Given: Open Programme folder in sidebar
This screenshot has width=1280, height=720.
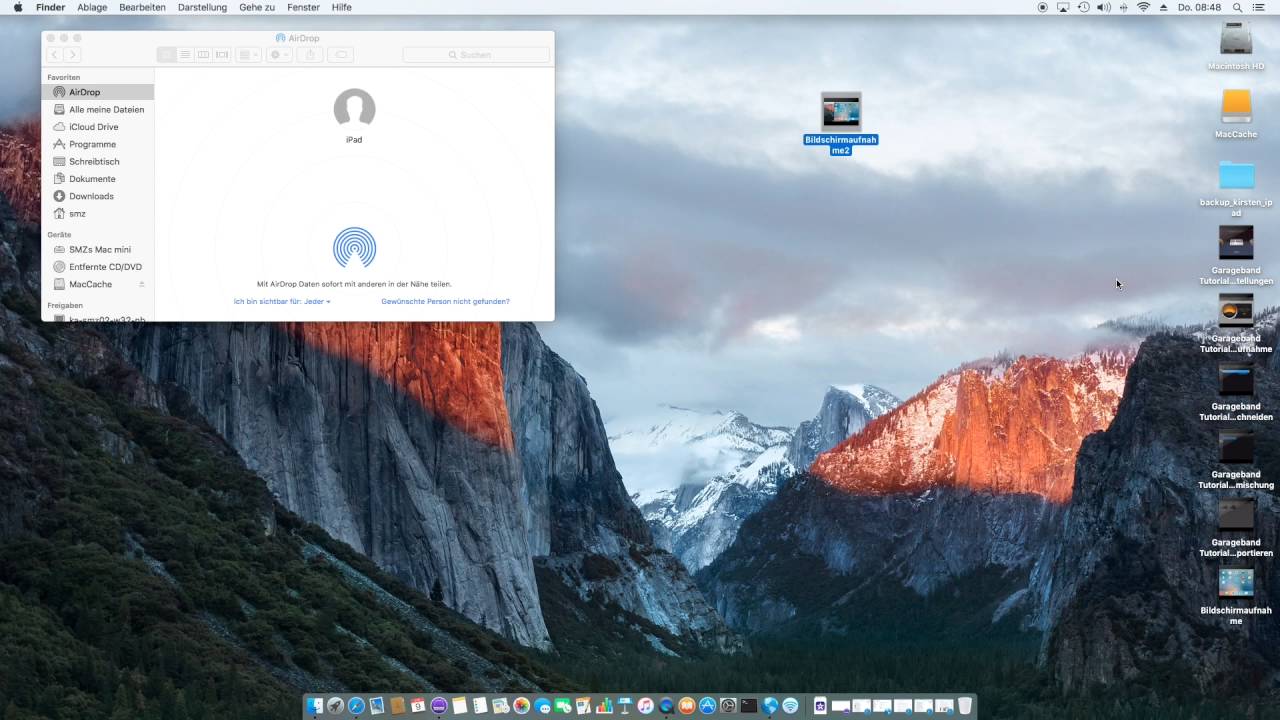Looking at the screenshot, I should pyautogui.click(x=98, y=144).
